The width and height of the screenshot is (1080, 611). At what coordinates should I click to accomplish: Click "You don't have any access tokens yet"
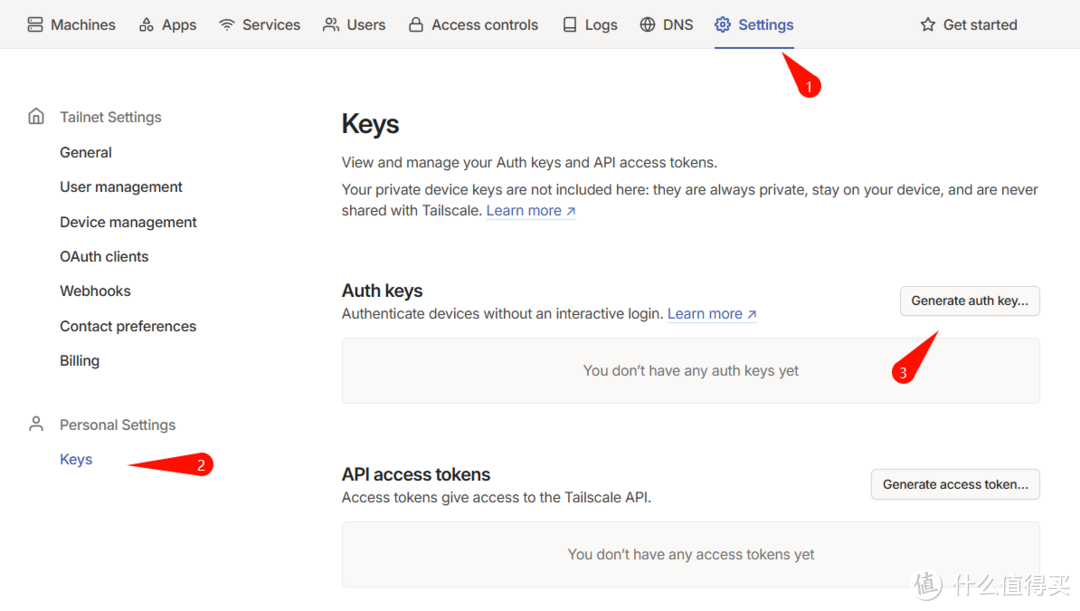pyautogui.click(x=691, y=555)
